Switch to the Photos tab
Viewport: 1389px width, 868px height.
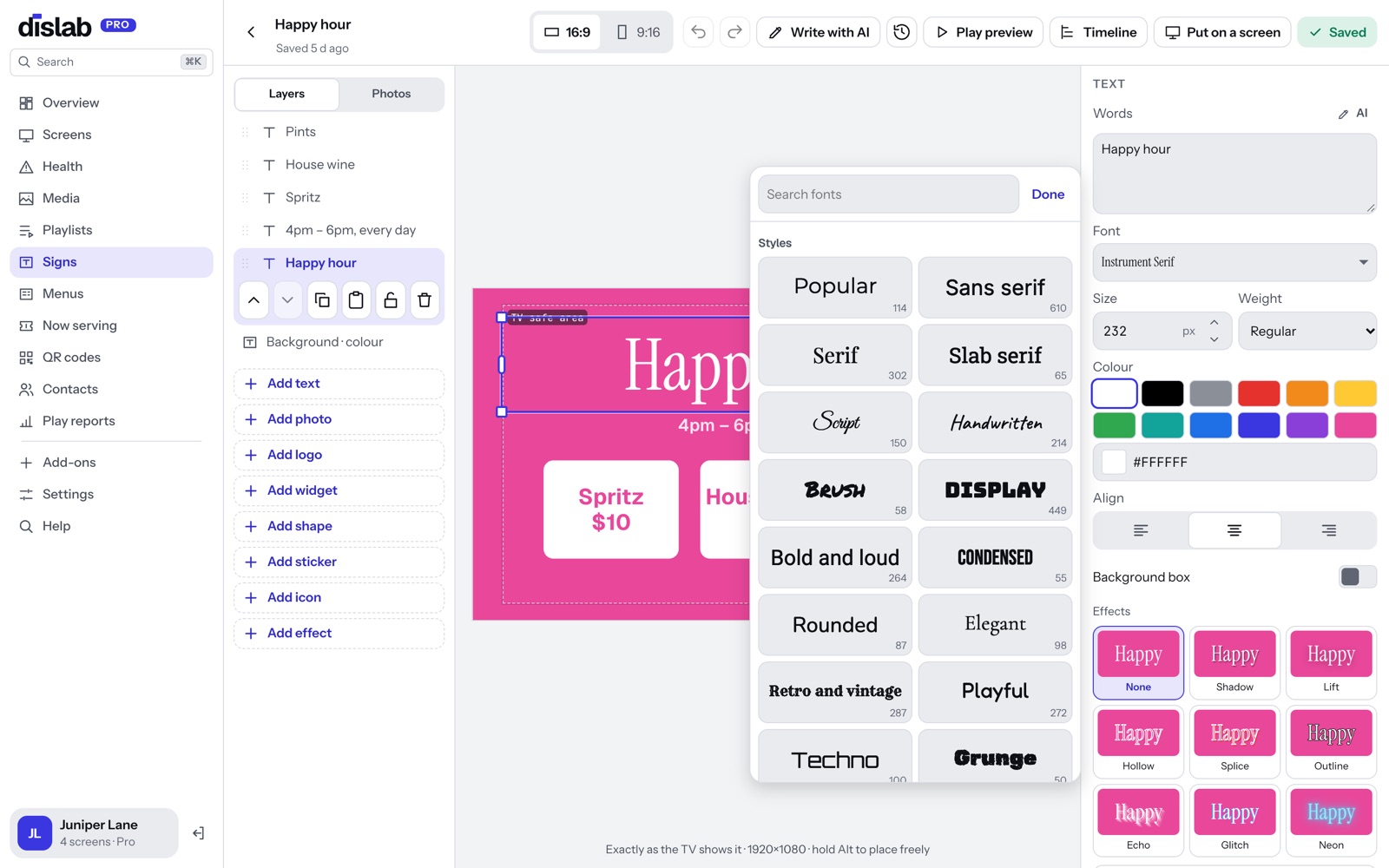392,94
